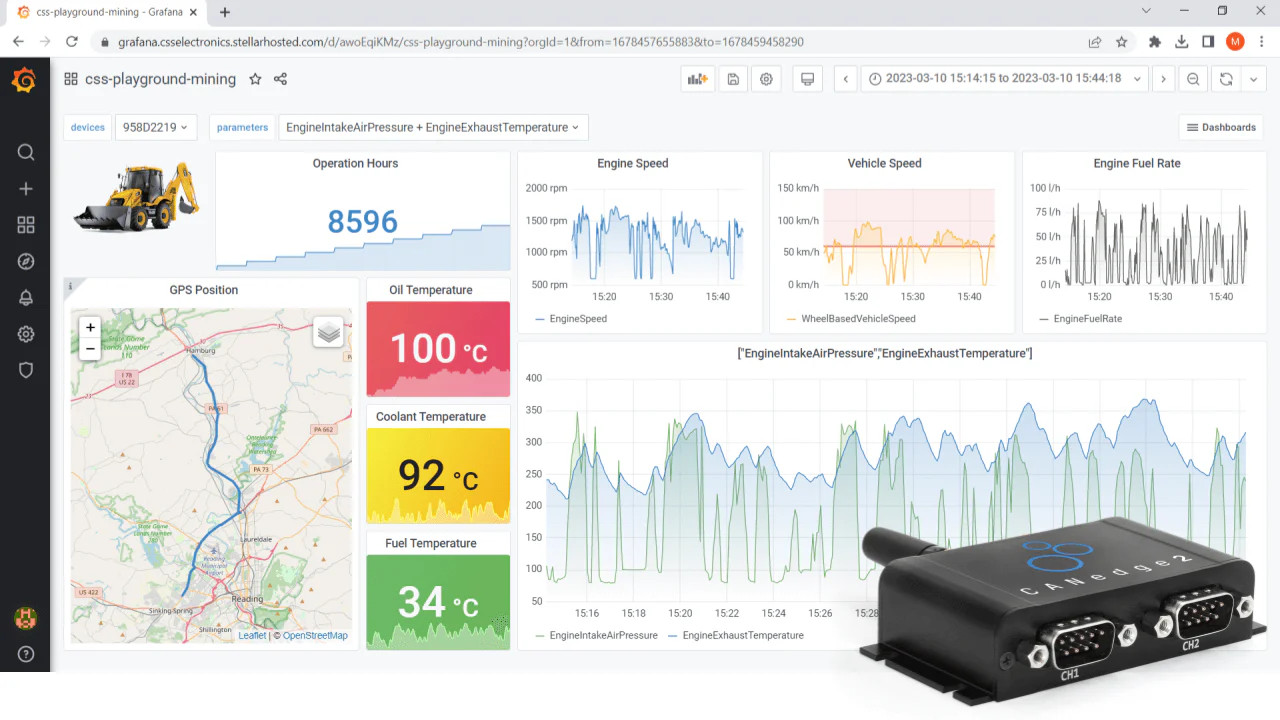Open the Alerting bell icon
The image size is (1280, 720).
click(26, 298)
